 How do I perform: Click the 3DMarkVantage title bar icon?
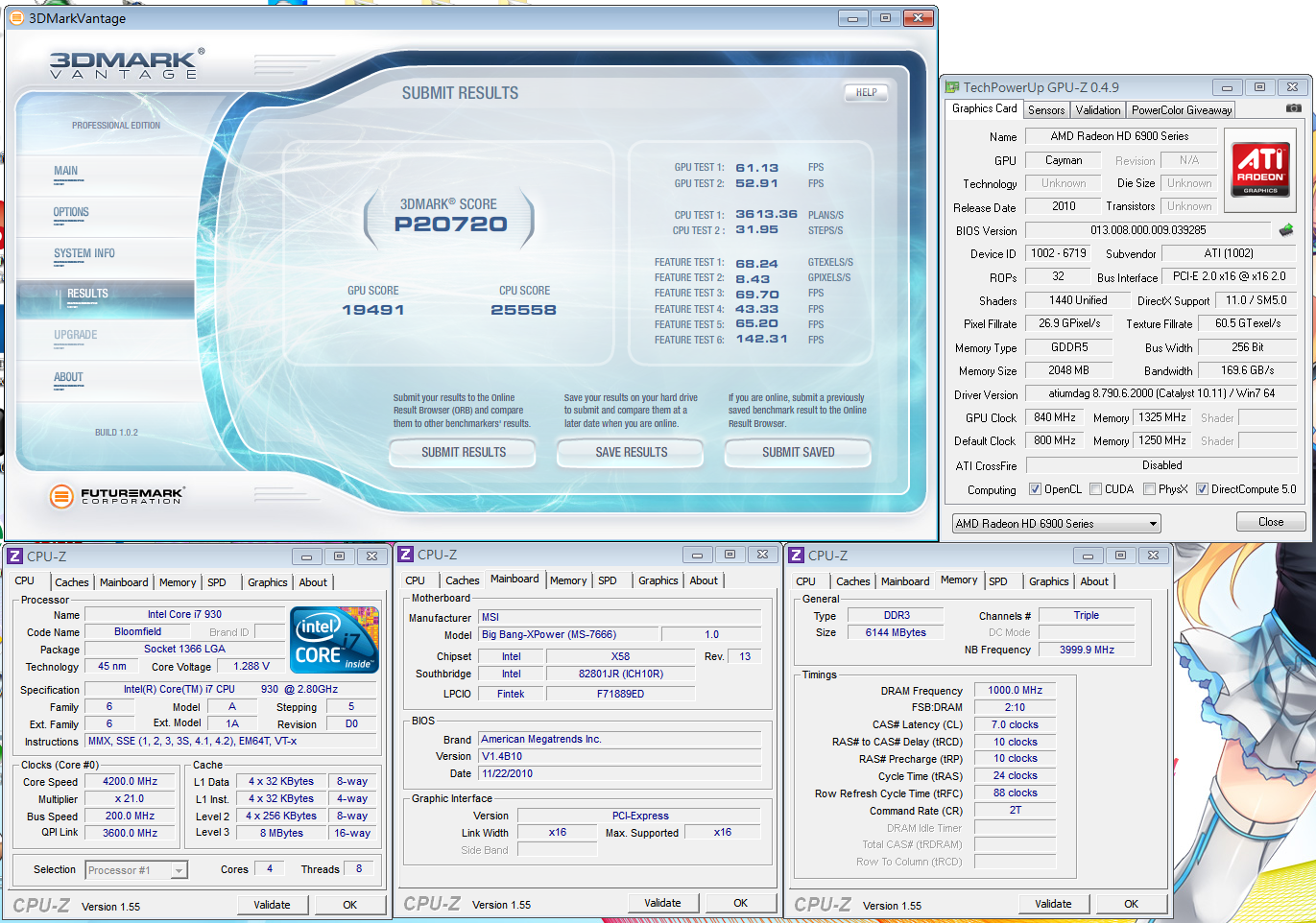click(x=16, y=18)
